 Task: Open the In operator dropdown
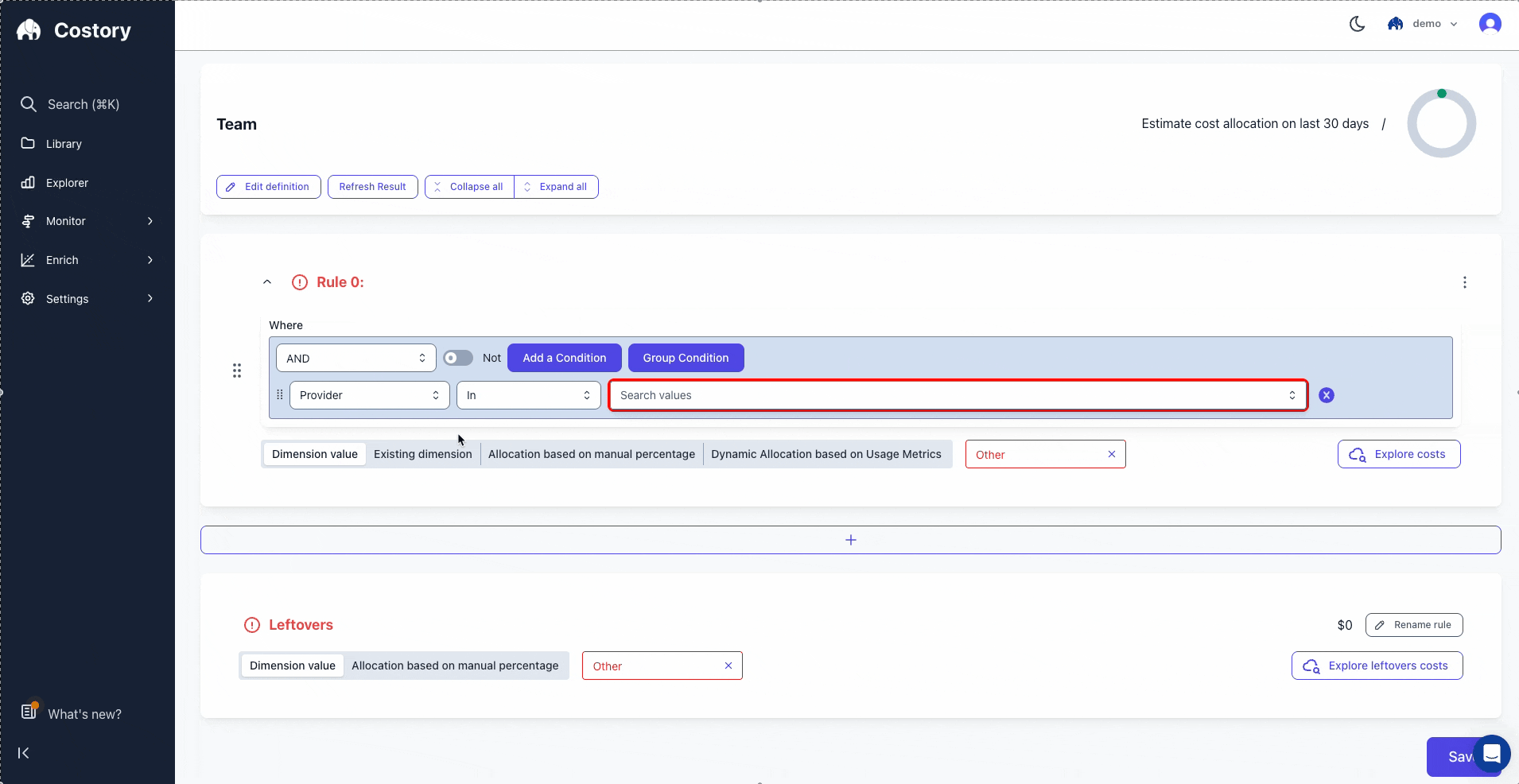[x=527, y=395]
